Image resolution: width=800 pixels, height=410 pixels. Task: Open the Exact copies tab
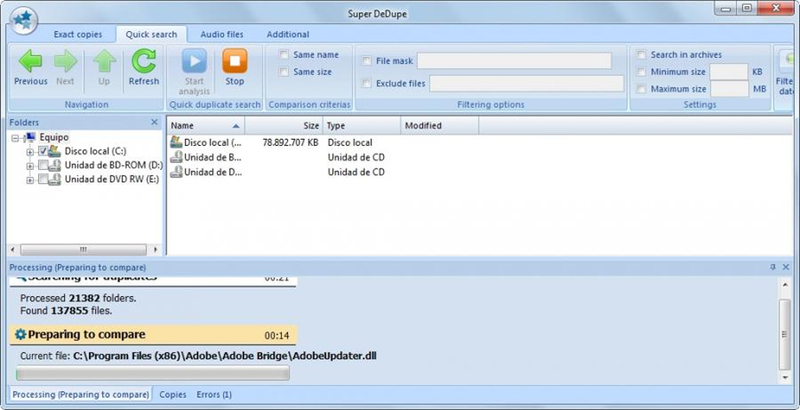78,34
